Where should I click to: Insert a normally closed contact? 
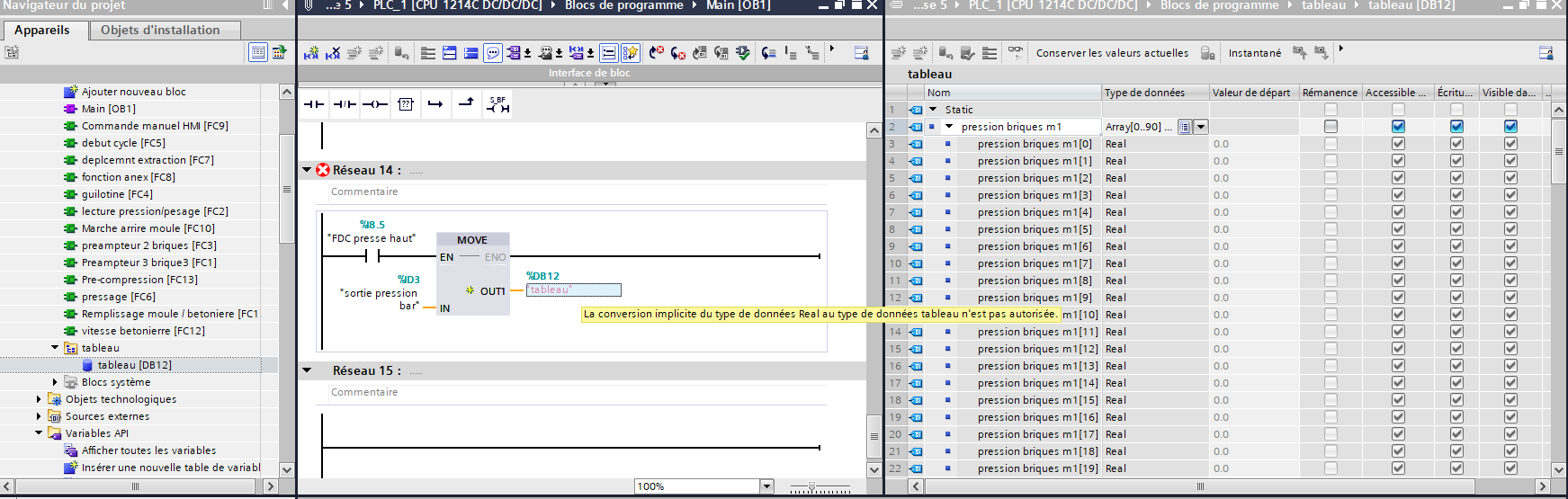344,105
